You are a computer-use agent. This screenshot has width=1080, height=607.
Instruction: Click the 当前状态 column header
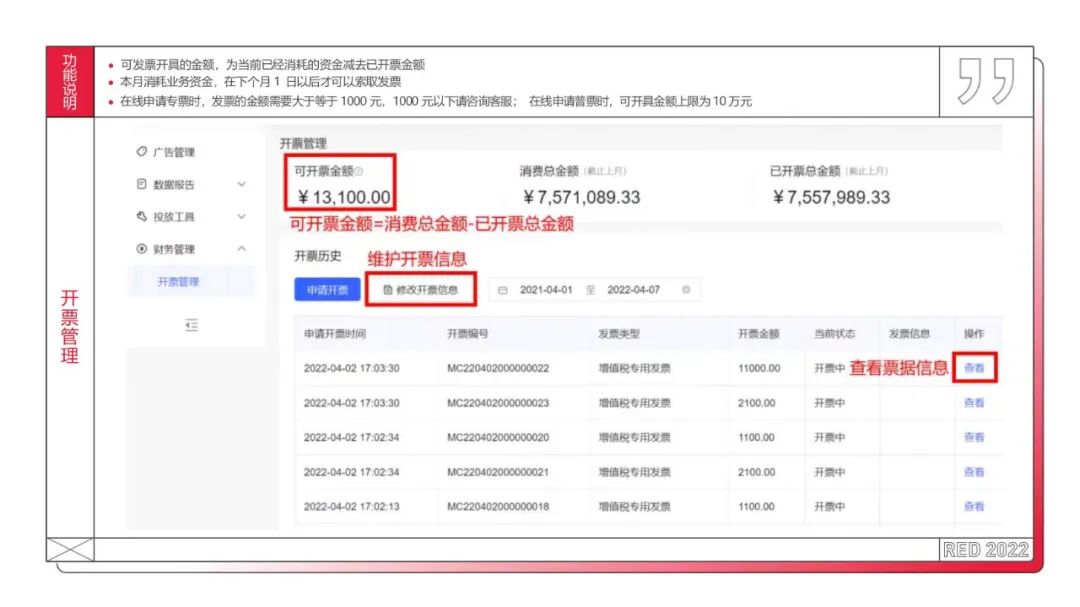(x=834, y=333)
